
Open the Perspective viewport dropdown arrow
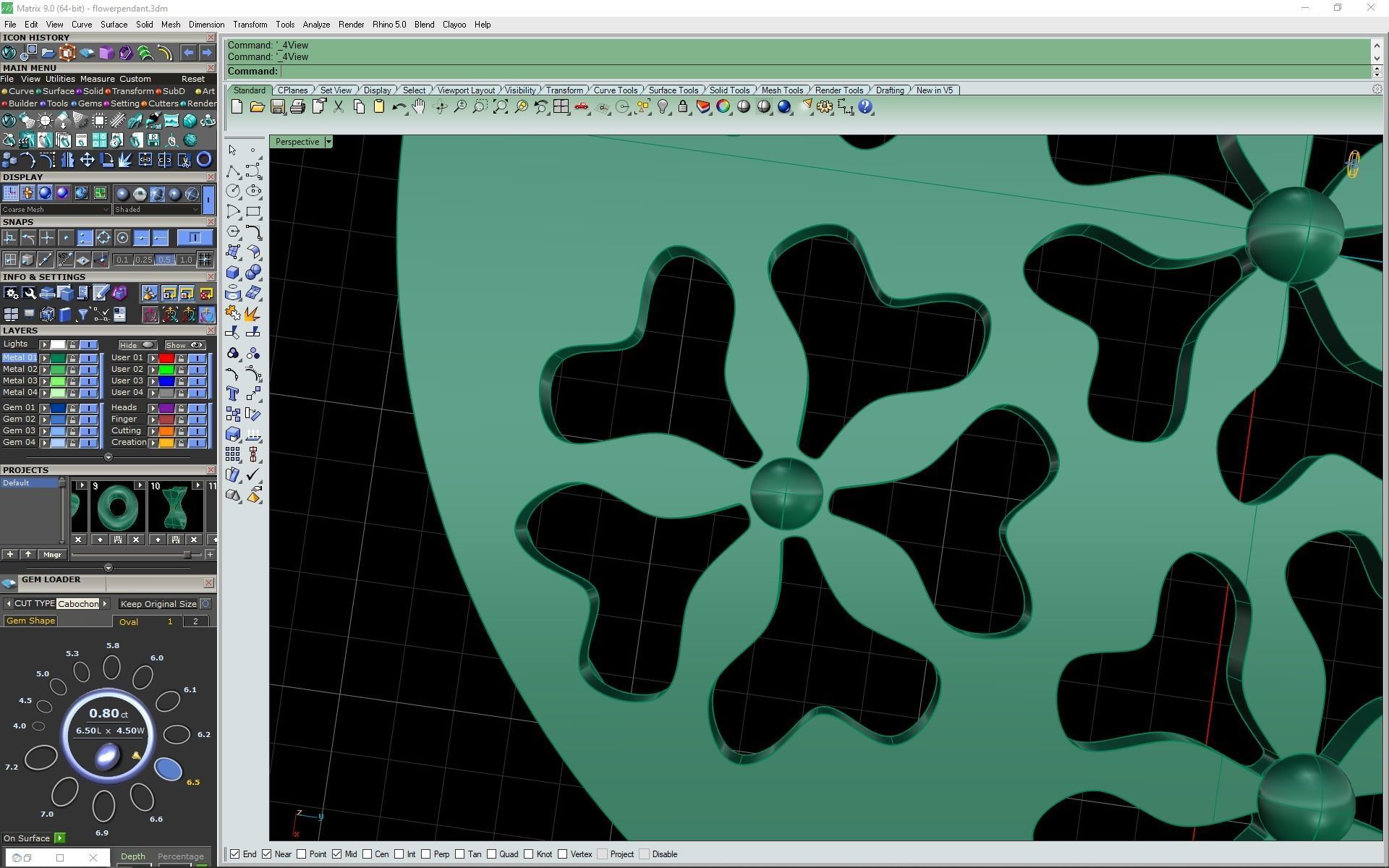point(328,142)
